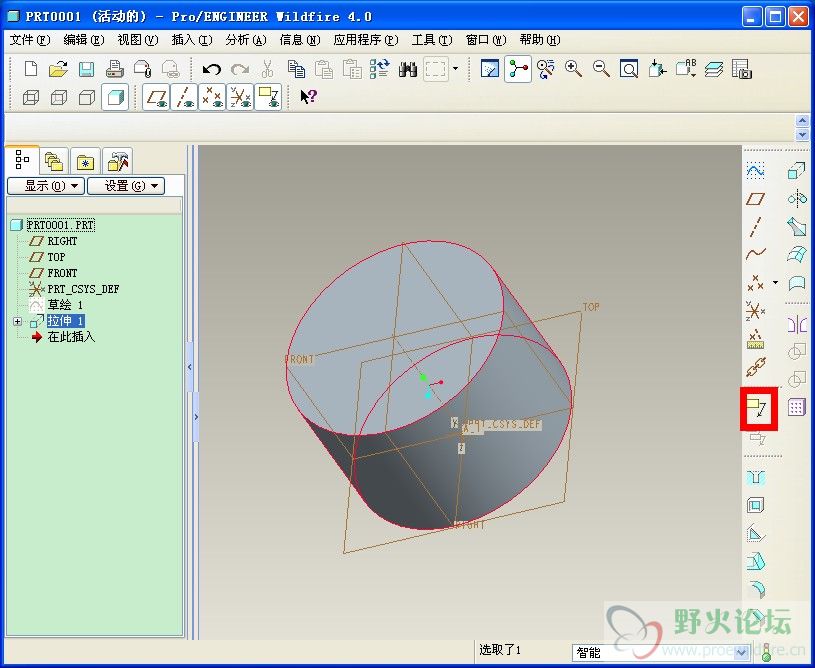Open the 显示(O) dropdown

[46, 186]
